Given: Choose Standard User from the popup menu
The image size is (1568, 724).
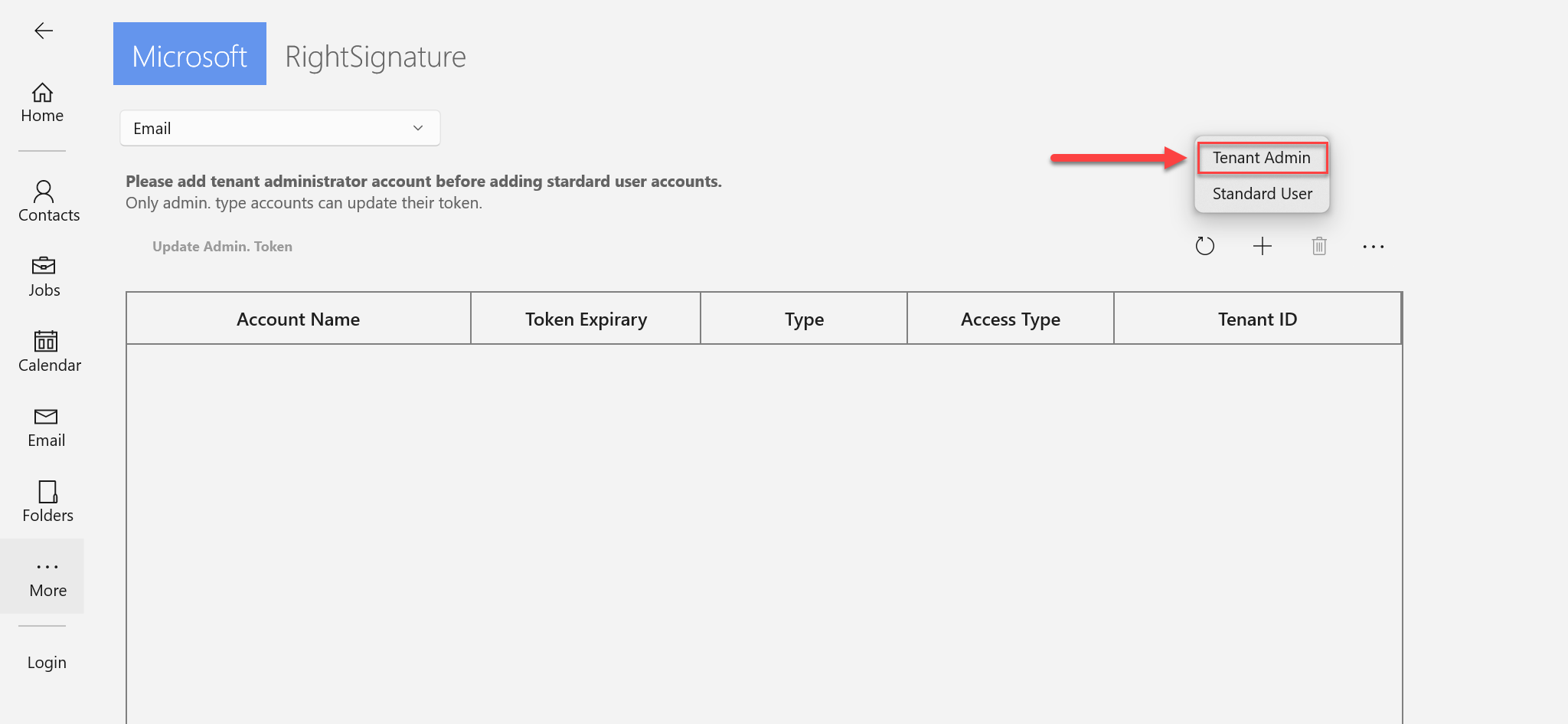Looking at the screenshot, I should (1262, 194).
